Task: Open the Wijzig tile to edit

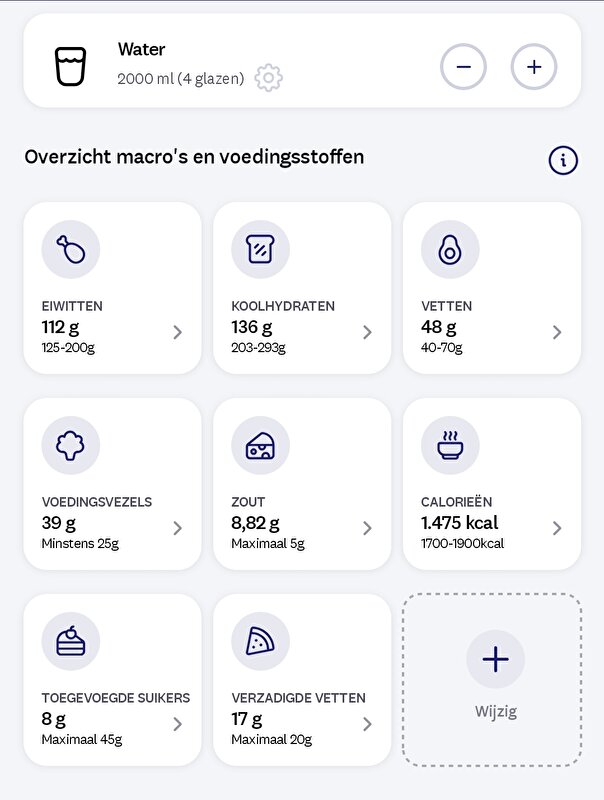Action: (494, 679)
